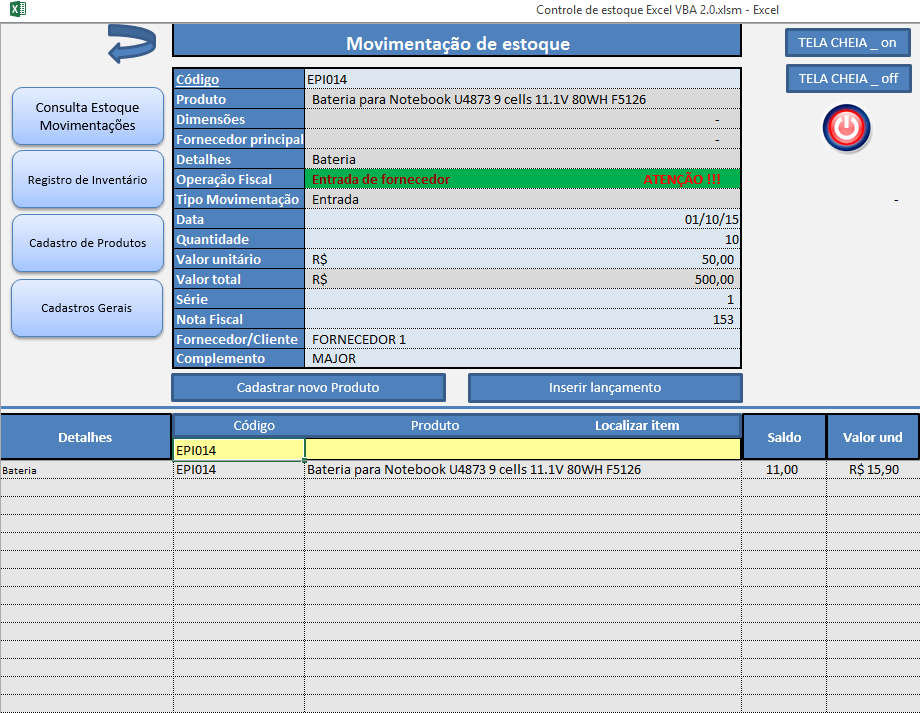Select the Código field with EPI014
Screen dimensions: 920x713
pyautogui.click(x=522, y=79)
